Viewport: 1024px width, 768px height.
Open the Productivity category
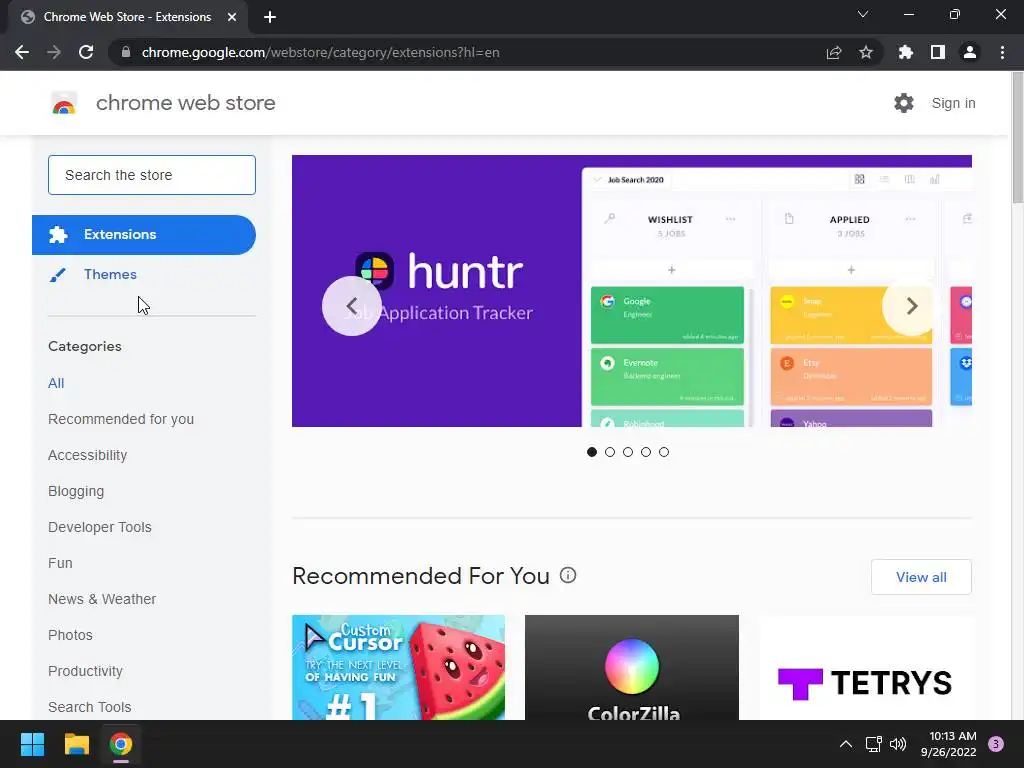85,671
